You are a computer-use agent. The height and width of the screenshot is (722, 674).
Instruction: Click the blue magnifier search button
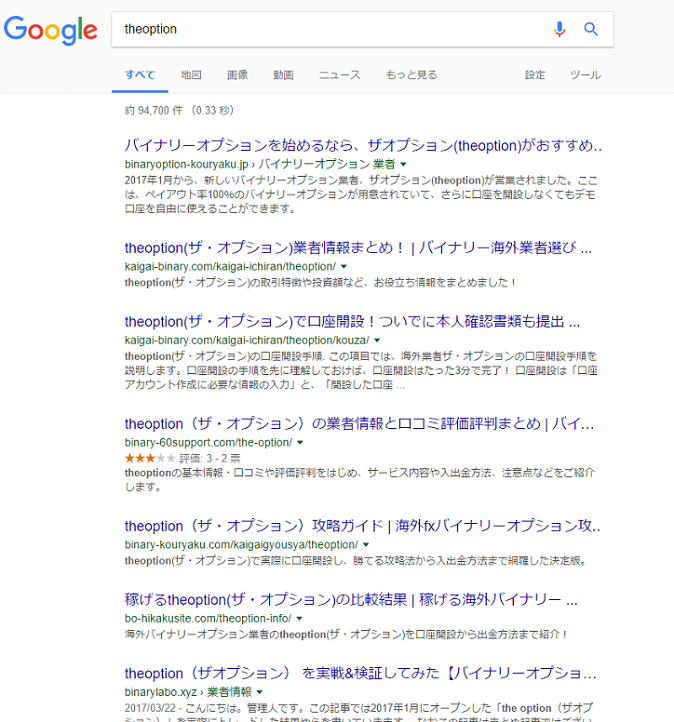coord(591,29)
